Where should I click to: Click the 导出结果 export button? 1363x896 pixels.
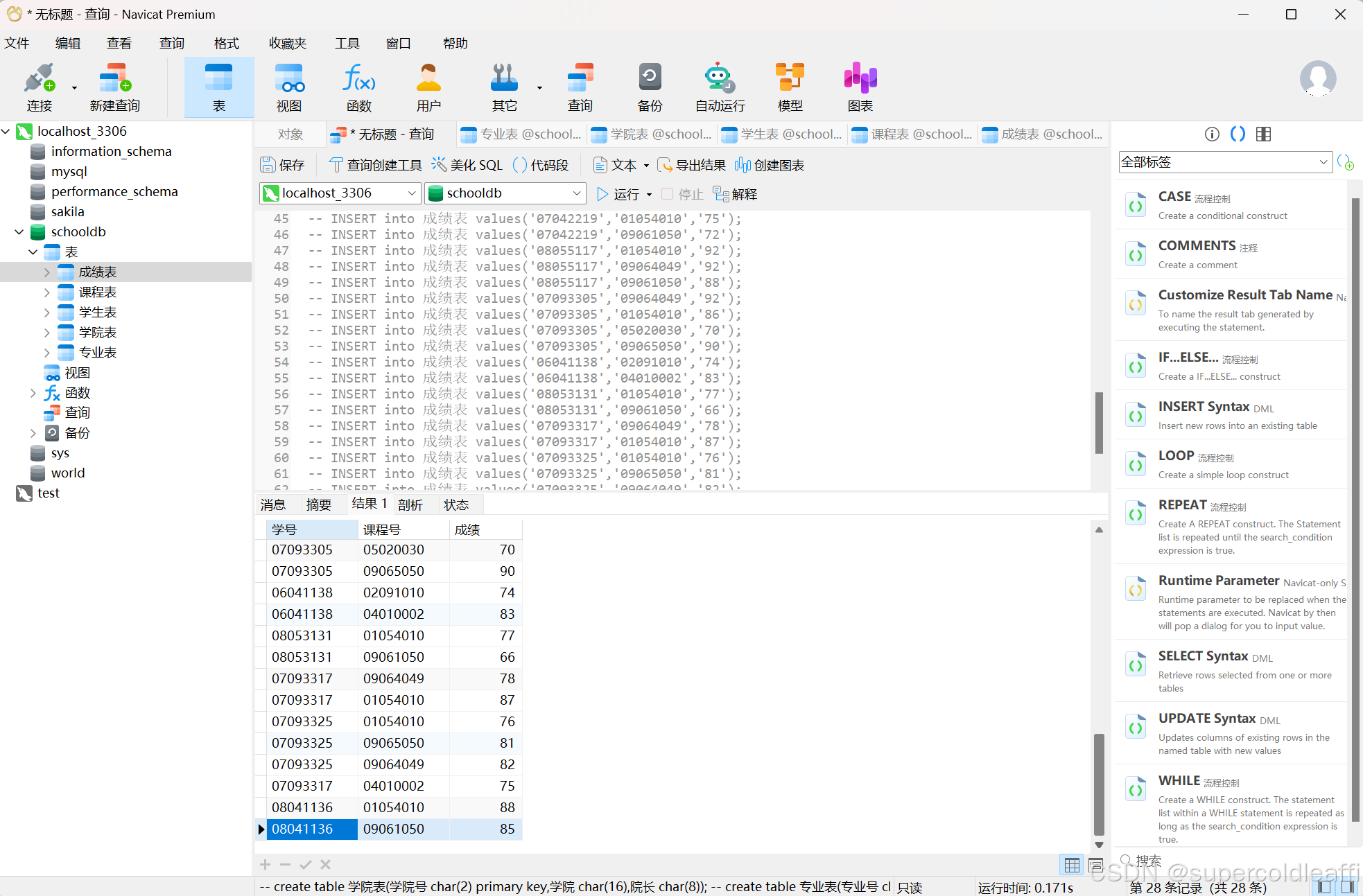pos(692,165)
